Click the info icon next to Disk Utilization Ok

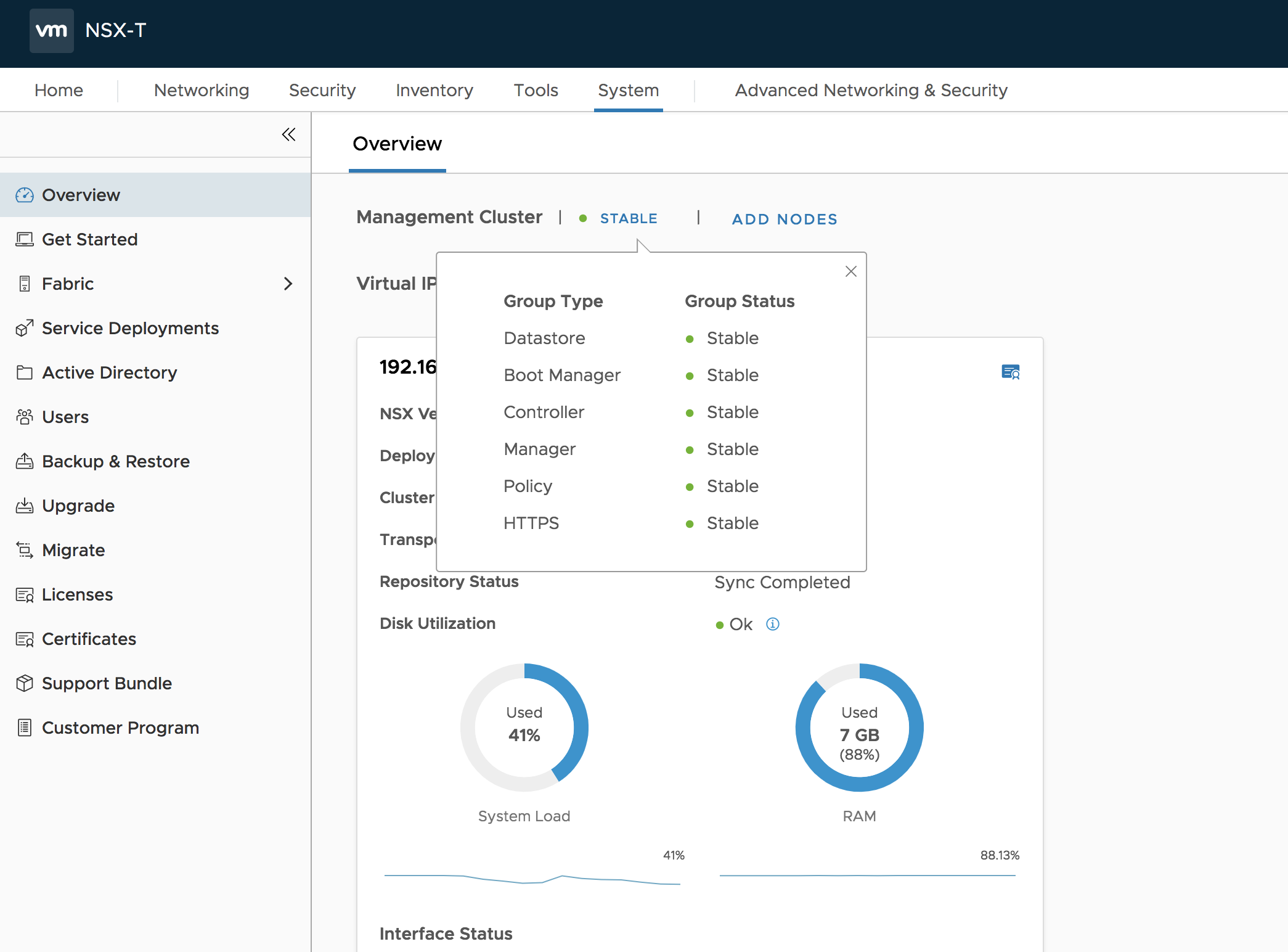773,624
